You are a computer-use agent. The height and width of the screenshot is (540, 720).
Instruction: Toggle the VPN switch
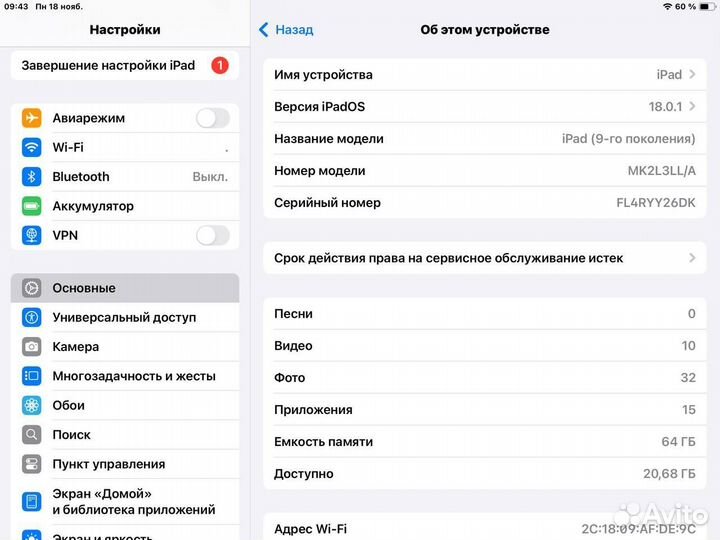[x=213, y=236]
